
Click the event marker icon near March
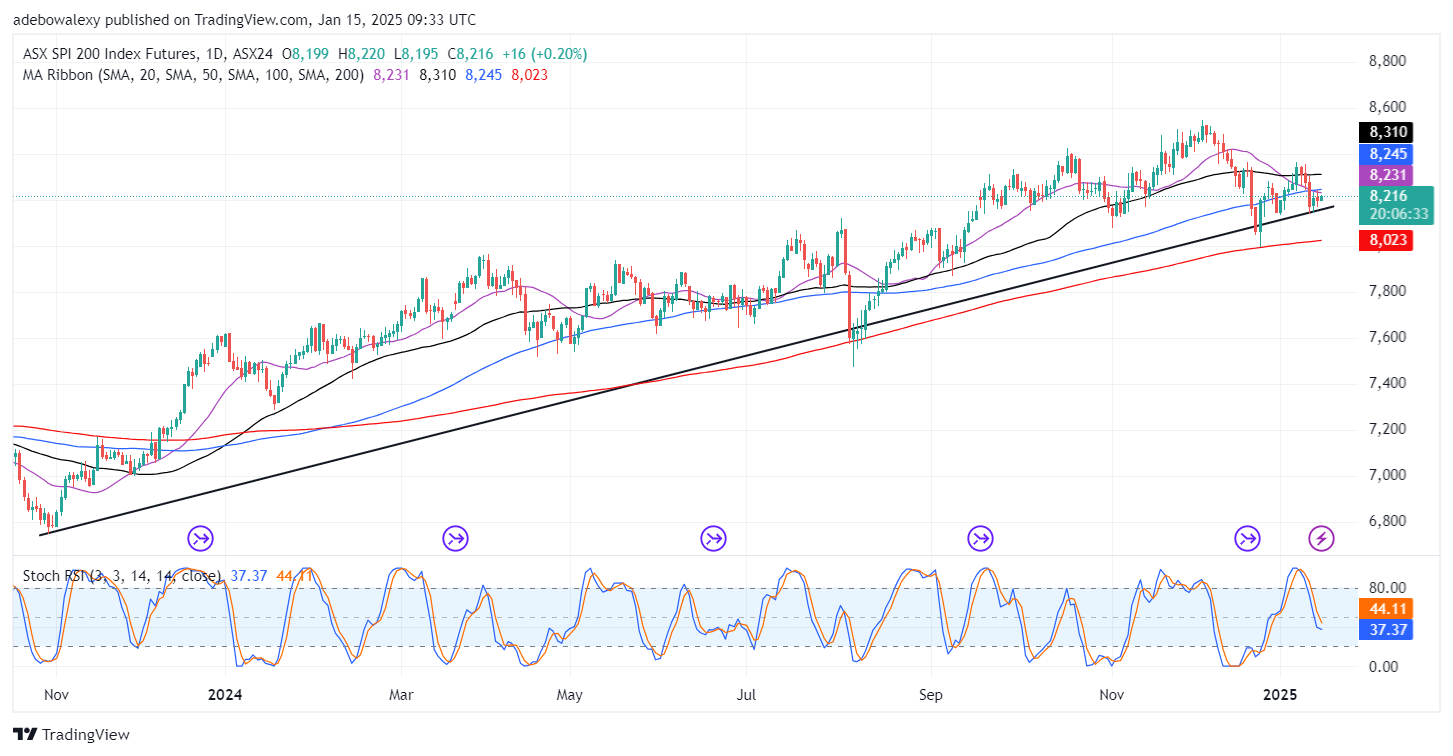pyautogui.click(x=456, y=540)
